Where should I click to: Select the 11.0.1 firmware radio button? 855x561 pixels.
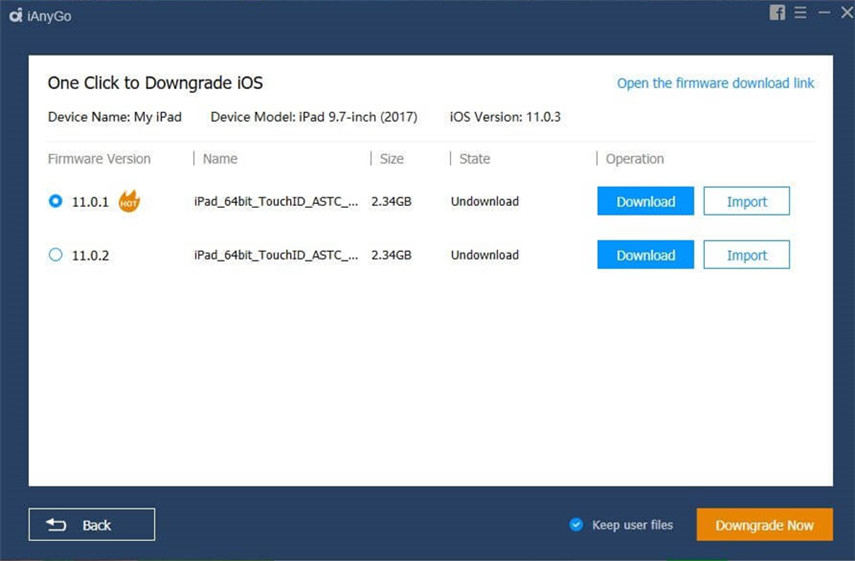pyautogui.click(x=56, y=201)
